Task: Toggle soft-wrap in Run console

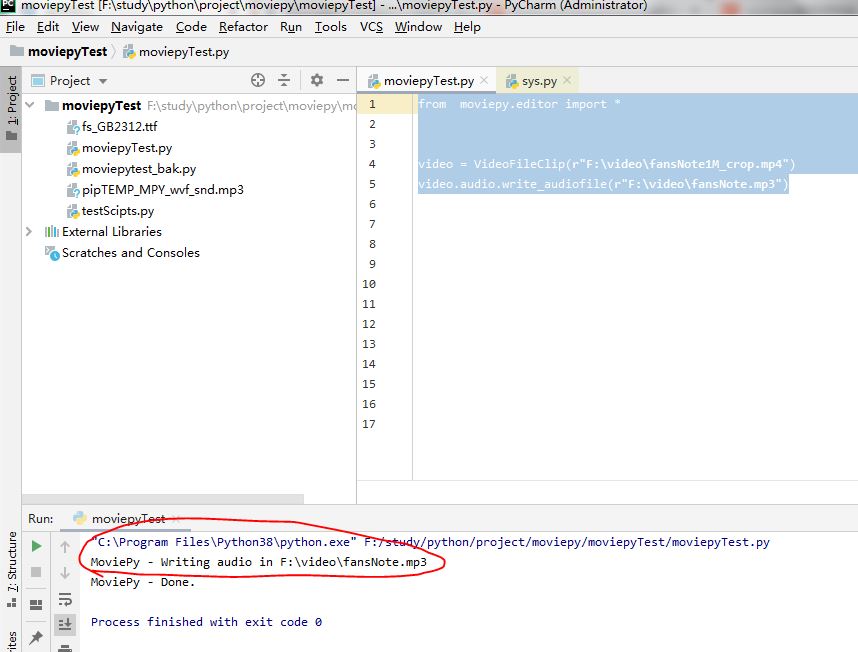Action: (65, 599)
